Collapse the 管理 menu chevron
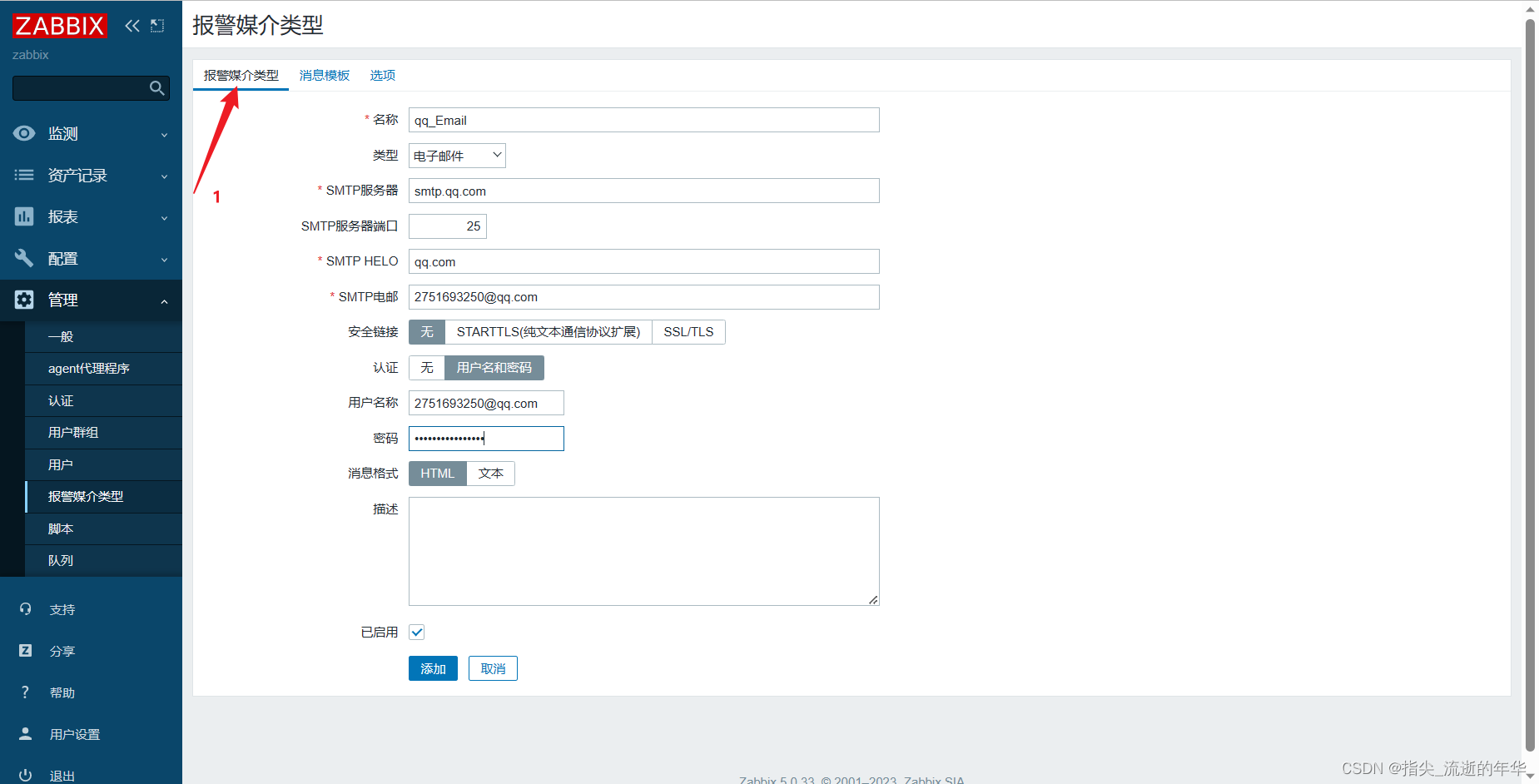 pyautogui.click(x=164, y=301)
